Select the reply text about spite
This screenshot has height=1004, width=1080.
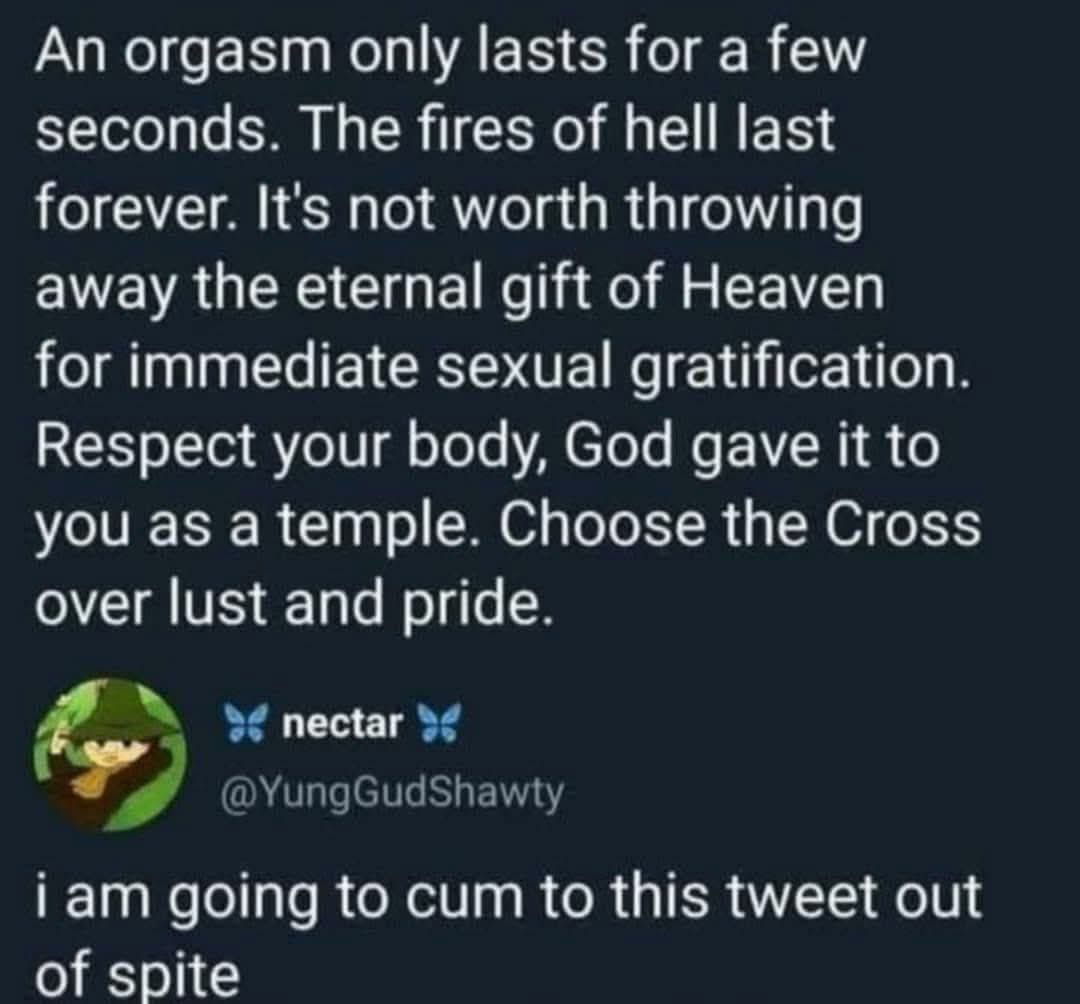[x=508, y=936]
